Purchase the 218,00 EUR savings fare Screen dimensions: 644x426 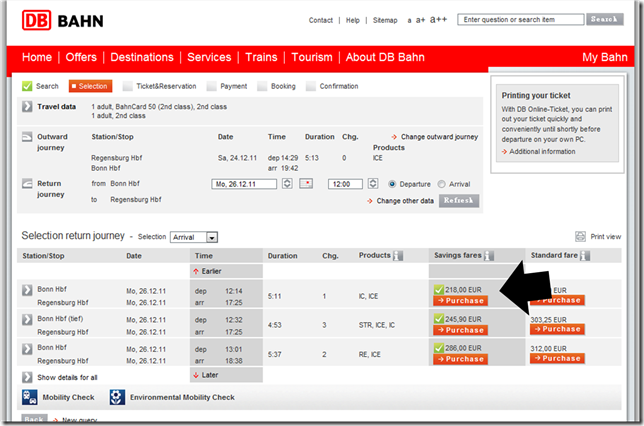tap(460, 301)
